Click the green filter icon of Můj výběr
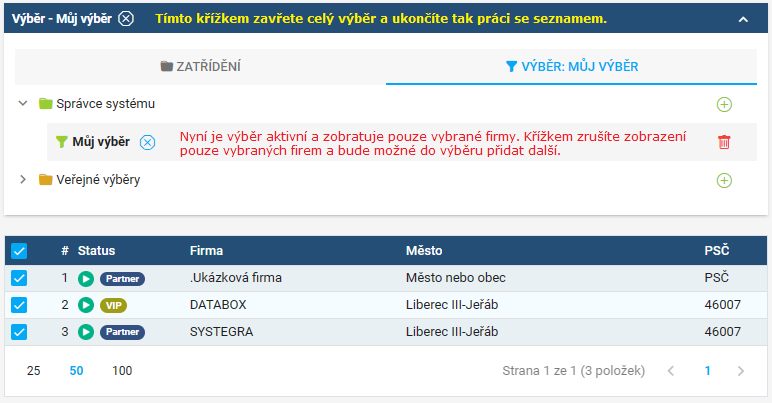 (x=61, y=142)
